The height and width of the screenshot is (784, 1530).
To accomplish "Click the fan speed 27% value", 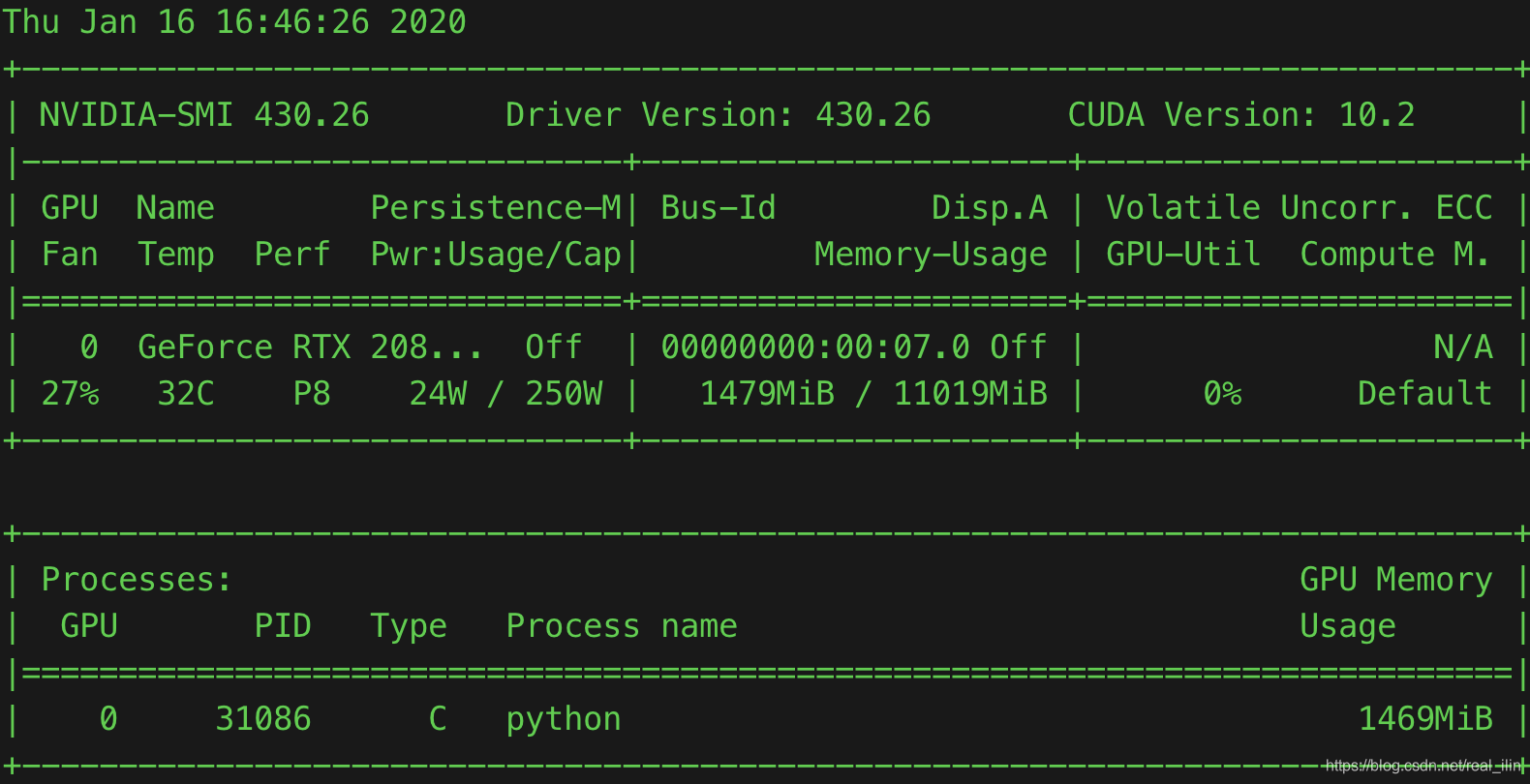I will pyautogui.click(x=70, y=393).
